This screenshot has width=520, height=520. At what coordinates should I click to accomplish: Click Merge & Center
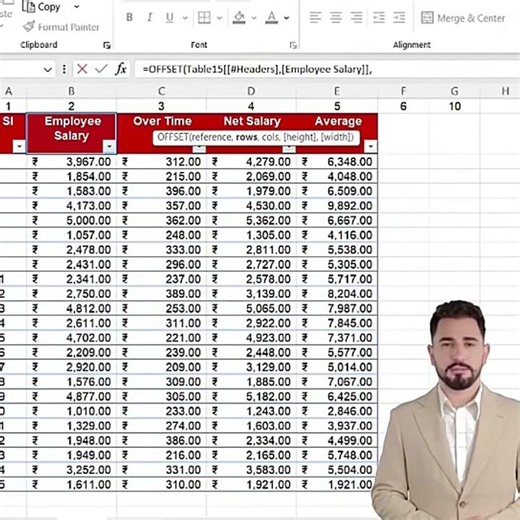point(463,18)
